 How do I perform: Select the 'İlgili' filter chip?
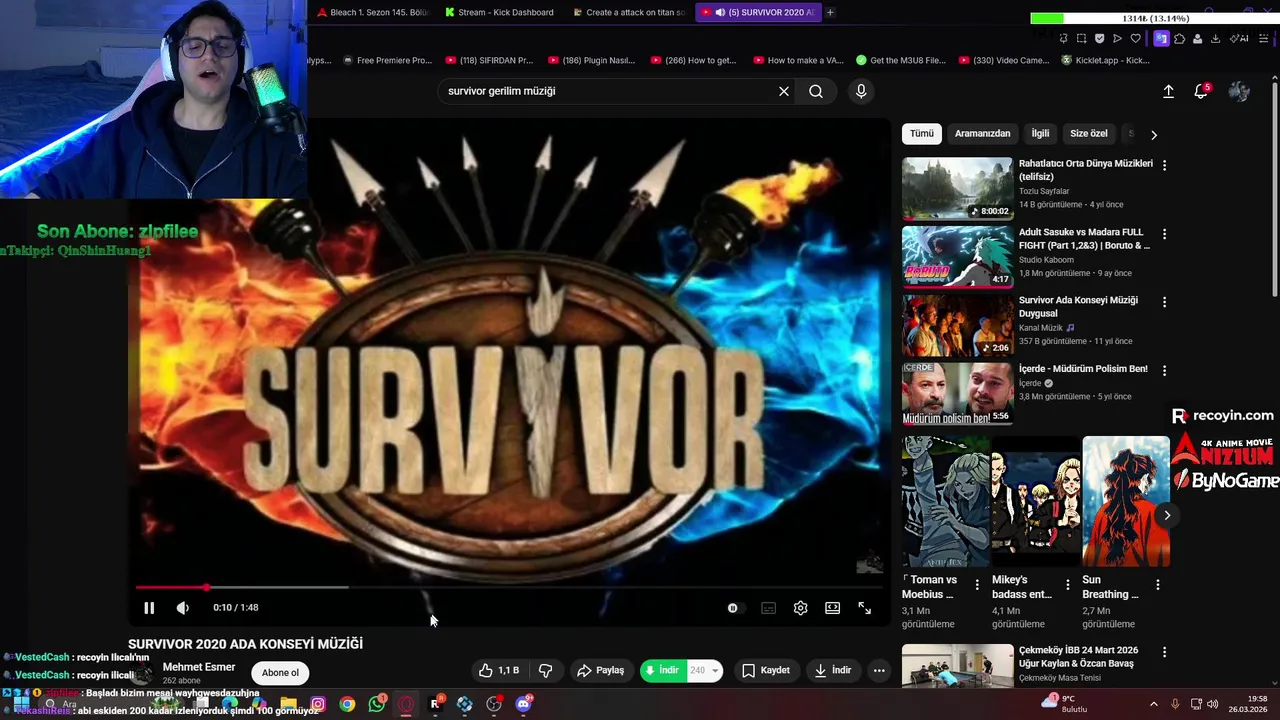tap(1040, 133)
